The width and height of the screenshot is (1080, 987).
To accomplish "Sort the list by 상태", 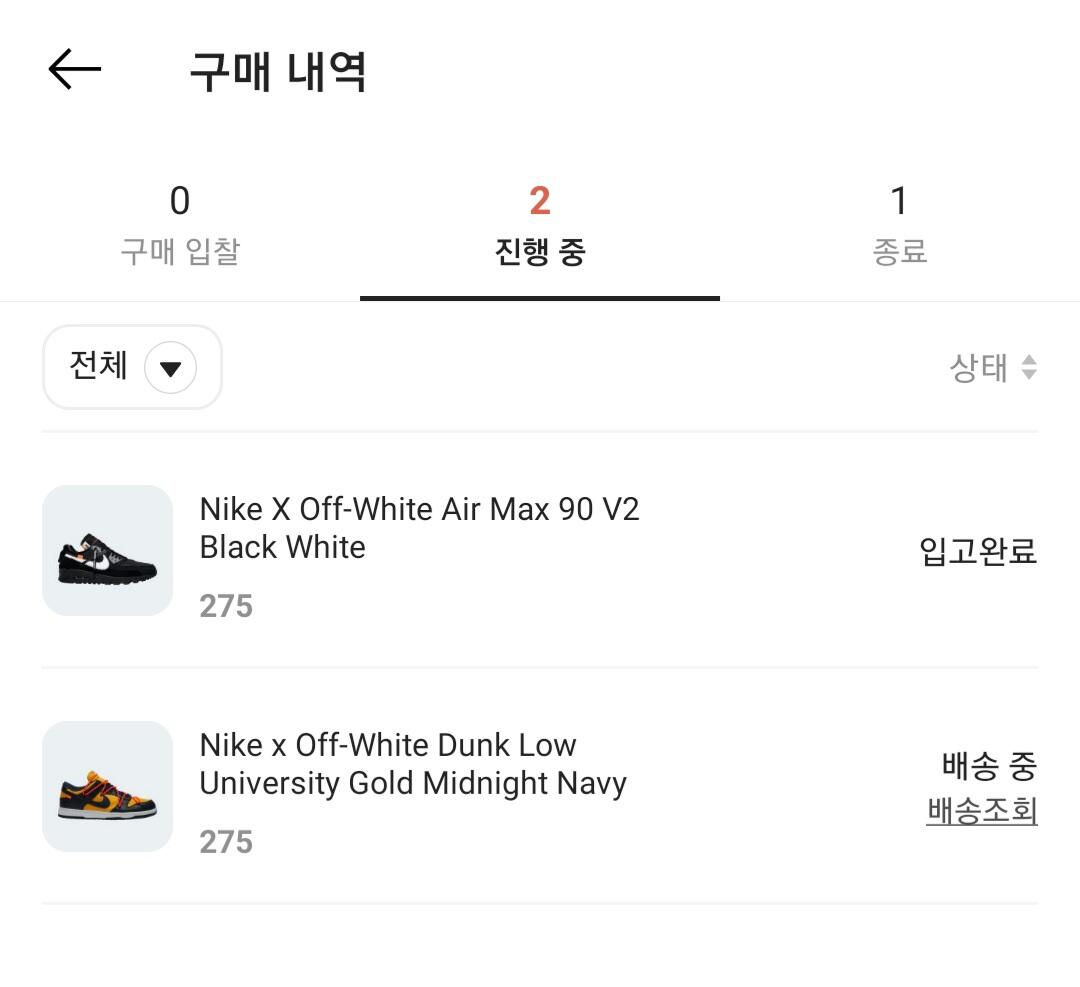I will click(978, 368).
